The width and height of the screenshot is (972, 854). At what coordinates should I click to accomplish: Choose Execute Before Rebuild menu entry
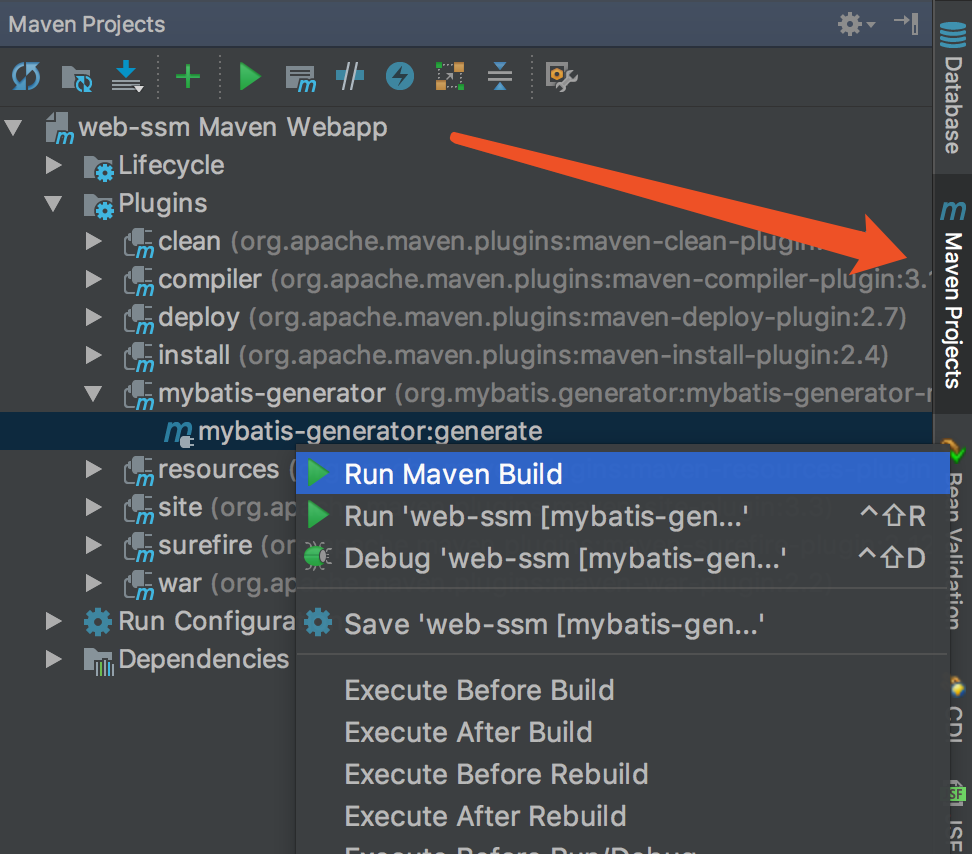(x=622, y=774)
